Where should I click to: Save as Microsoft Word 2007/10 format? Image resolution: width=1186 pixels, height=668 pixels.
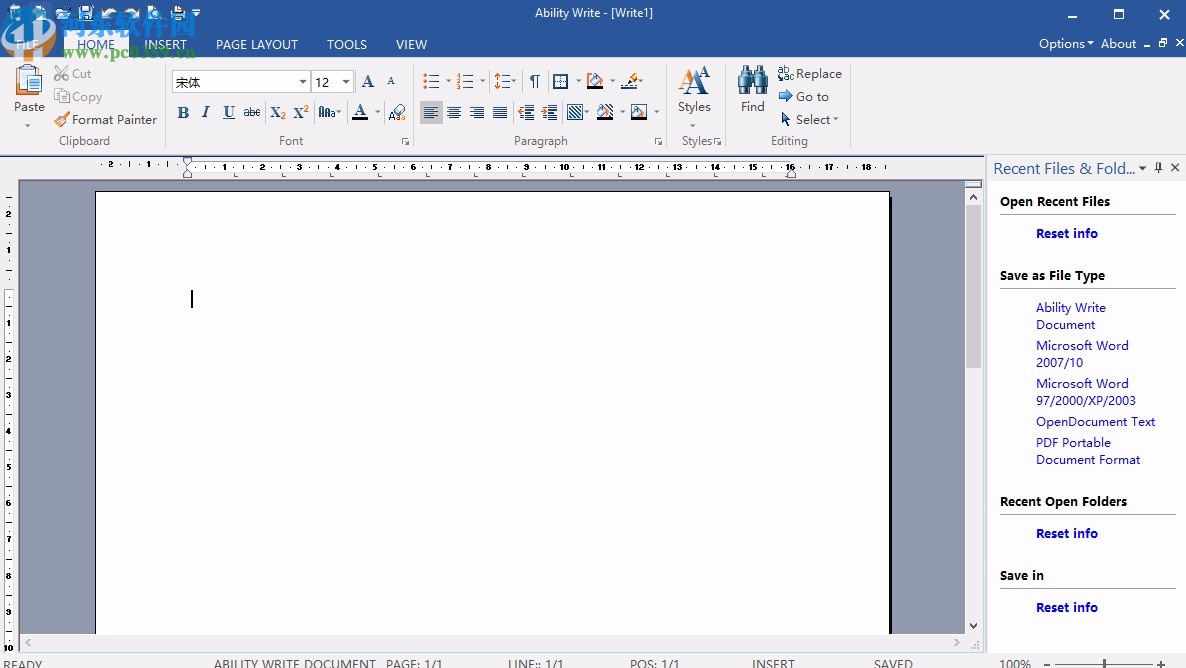[1082, 354]
